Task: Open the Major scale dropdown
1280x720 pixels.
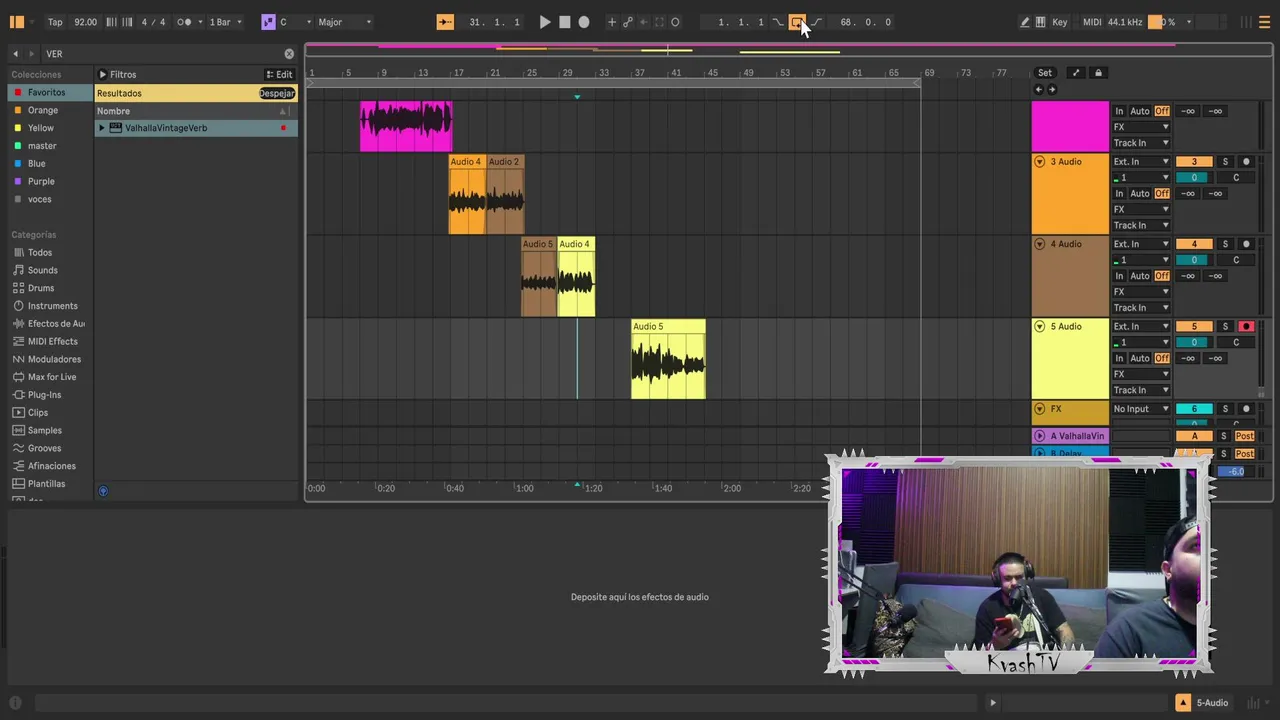Action: pyautogui.click(x=344, y=22)
